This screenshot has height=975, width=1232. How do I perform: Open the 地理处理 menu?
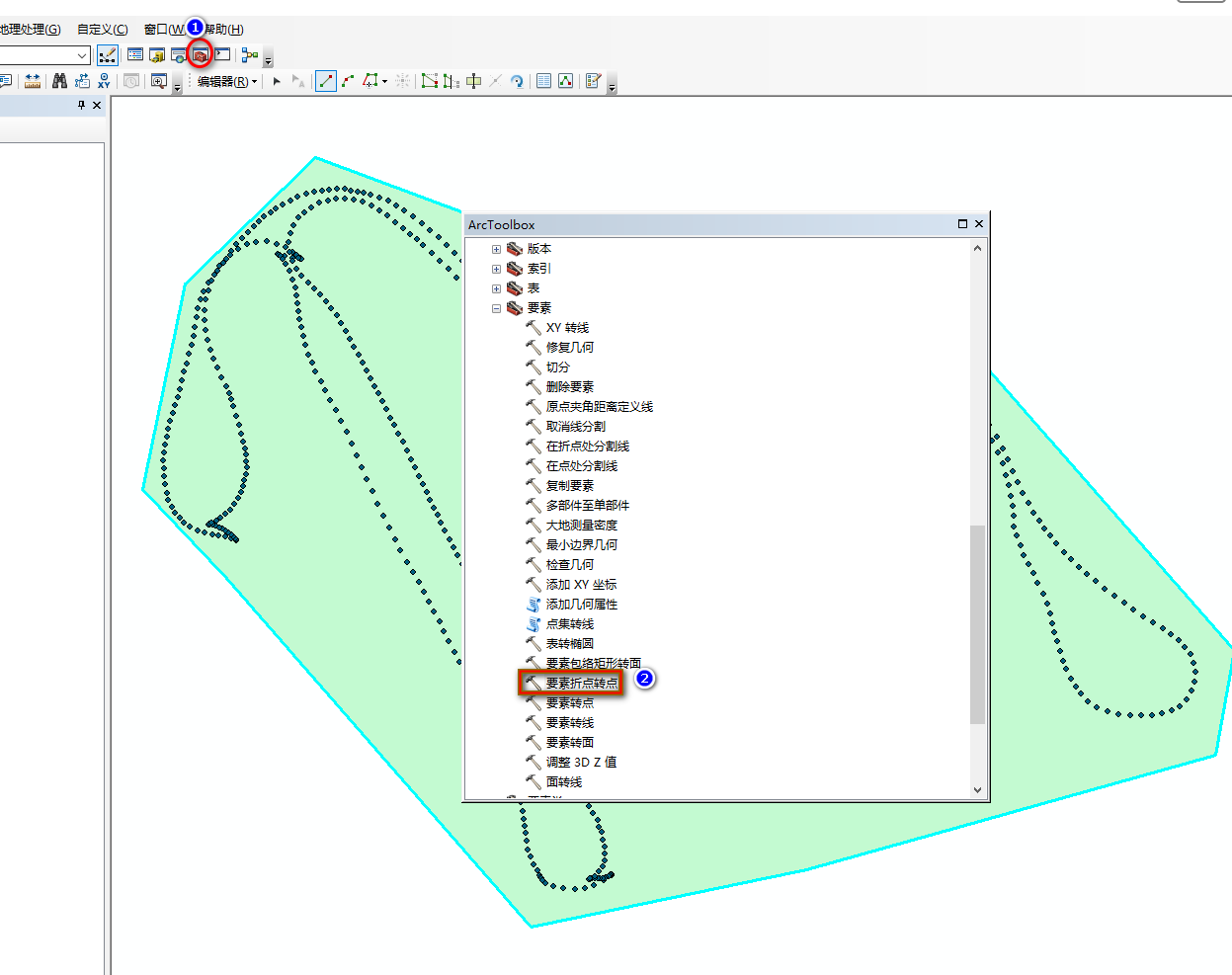tap(30, 30)
